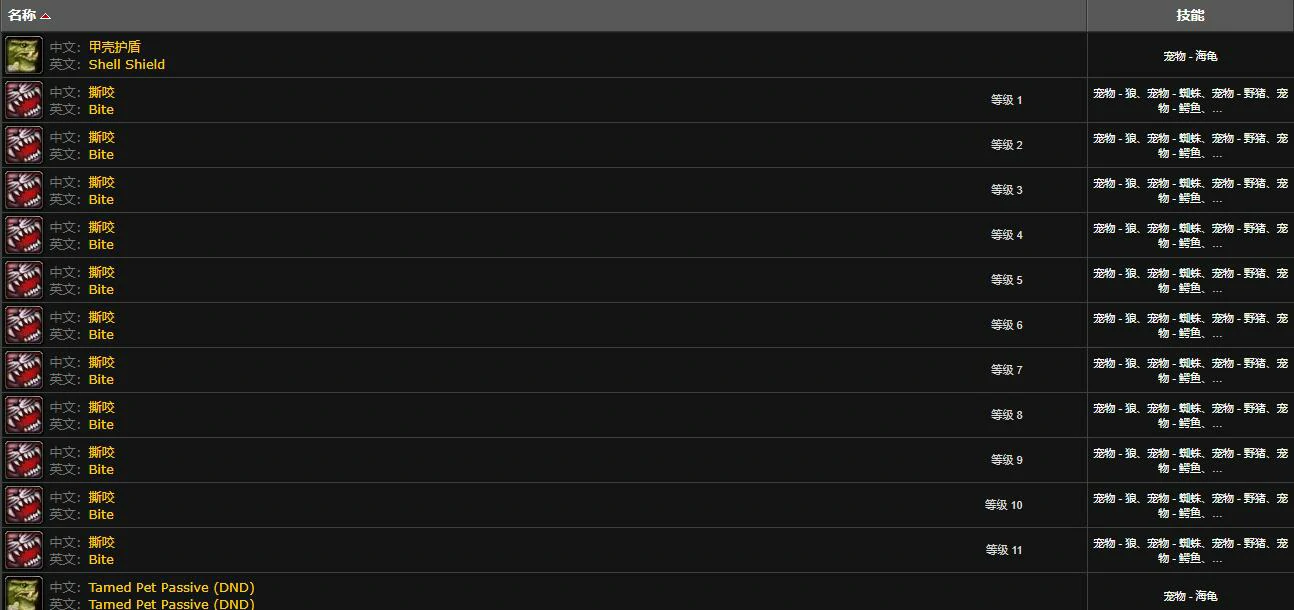The image size is (1294, 610).
Task: Click the Bite icon for 等级 5
Action: pyautogui.click(x=24, y=280)
